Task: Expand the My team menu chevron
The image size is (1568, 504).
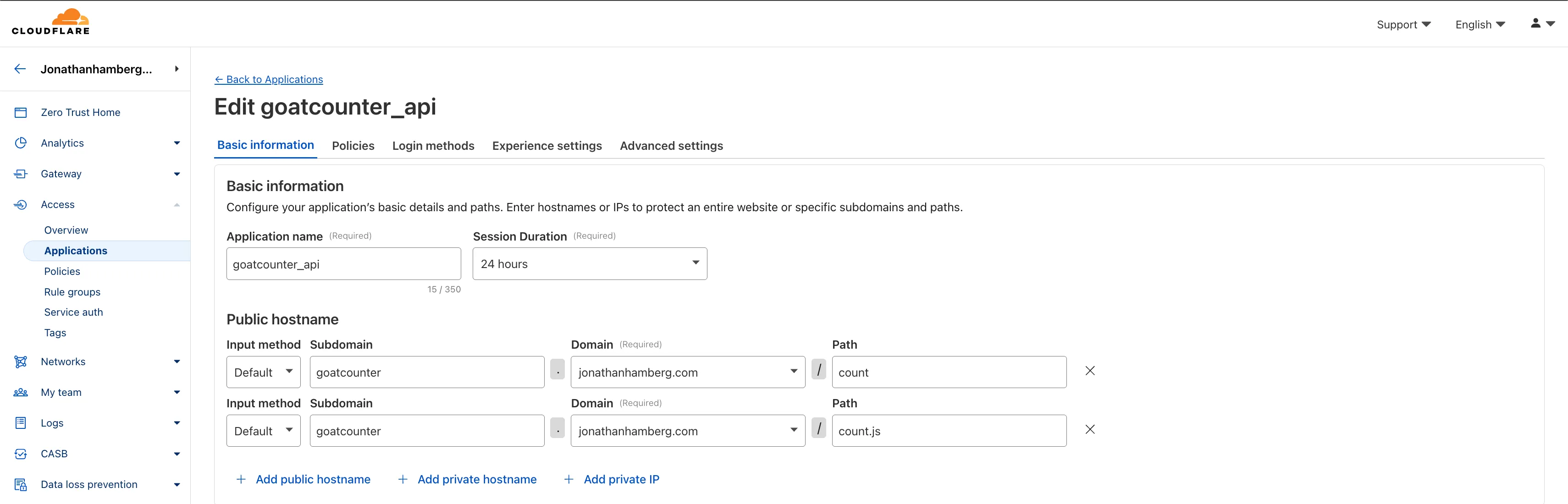Action: click(177, 392)
